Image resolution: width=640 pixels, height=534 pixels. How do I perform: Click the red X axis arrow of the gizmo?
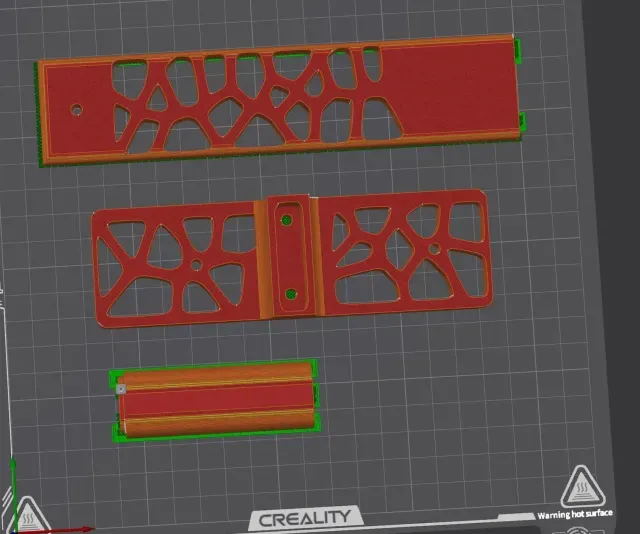pos(55,530)
